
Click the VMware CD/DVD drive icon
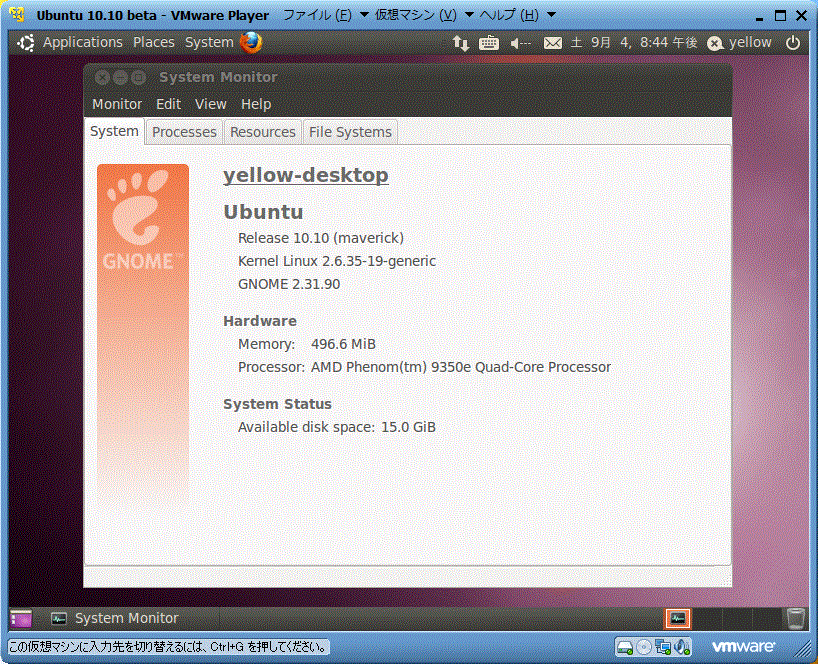click(x=644, y=647)
